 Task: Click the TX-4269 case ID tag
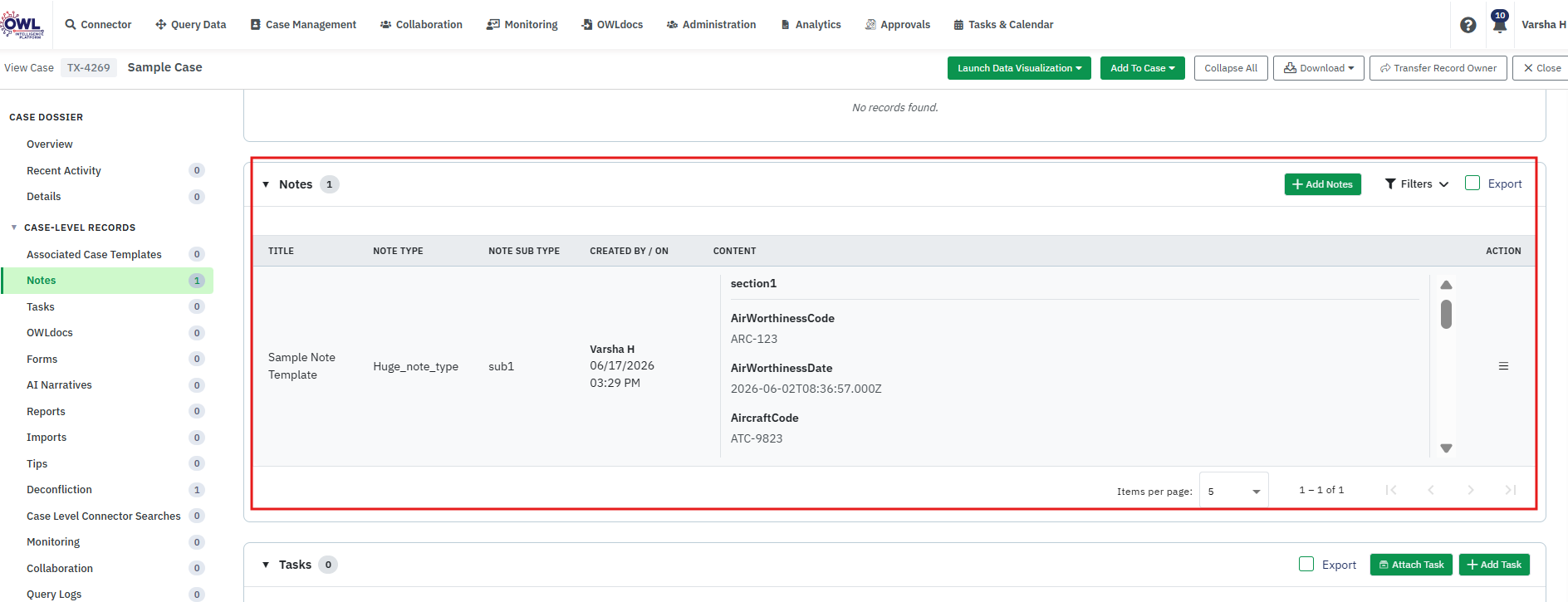pyautogui.click(x=89, y=68)
